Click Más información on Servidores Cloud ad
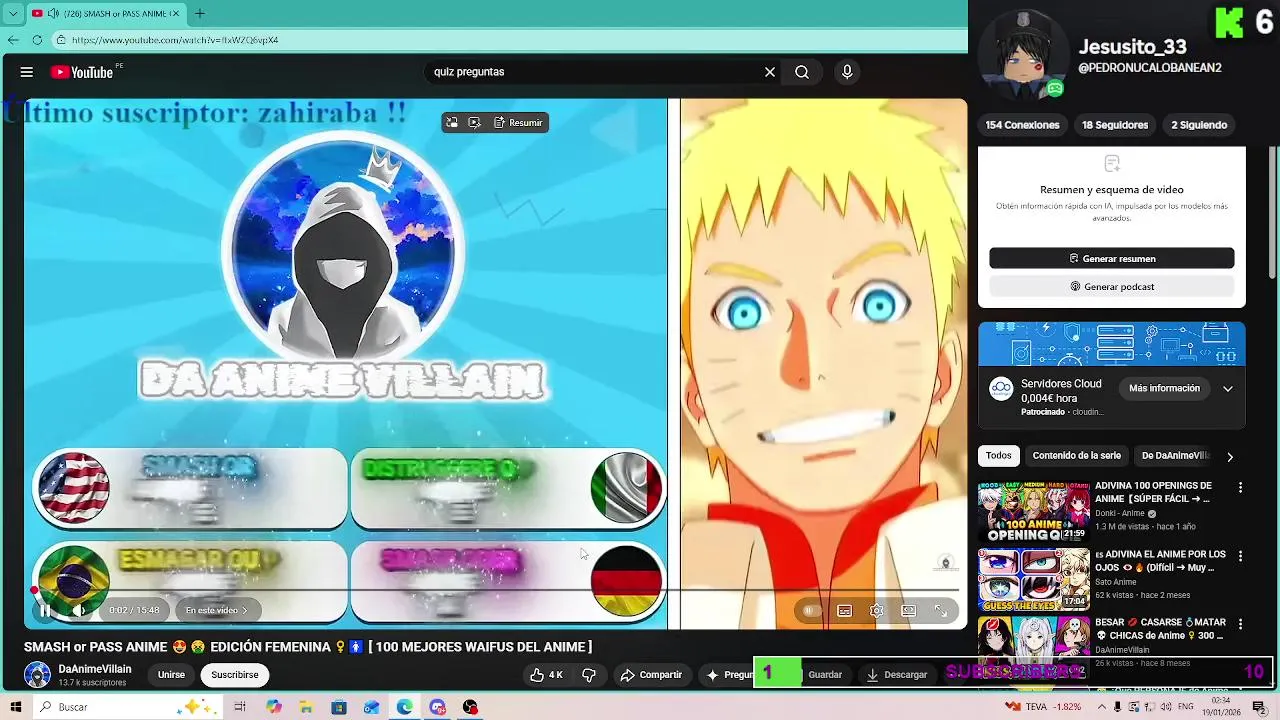This screenshot has width=1280, height=720. (x=1164, y=388)
